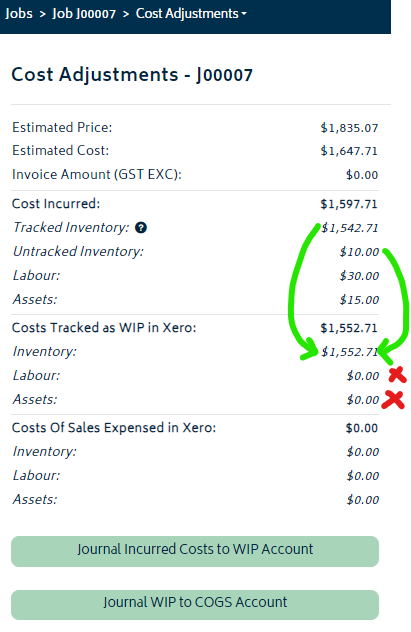The image size is (411, 632).
Task: Click the red X beside WIP Assets
Action: 393,399
